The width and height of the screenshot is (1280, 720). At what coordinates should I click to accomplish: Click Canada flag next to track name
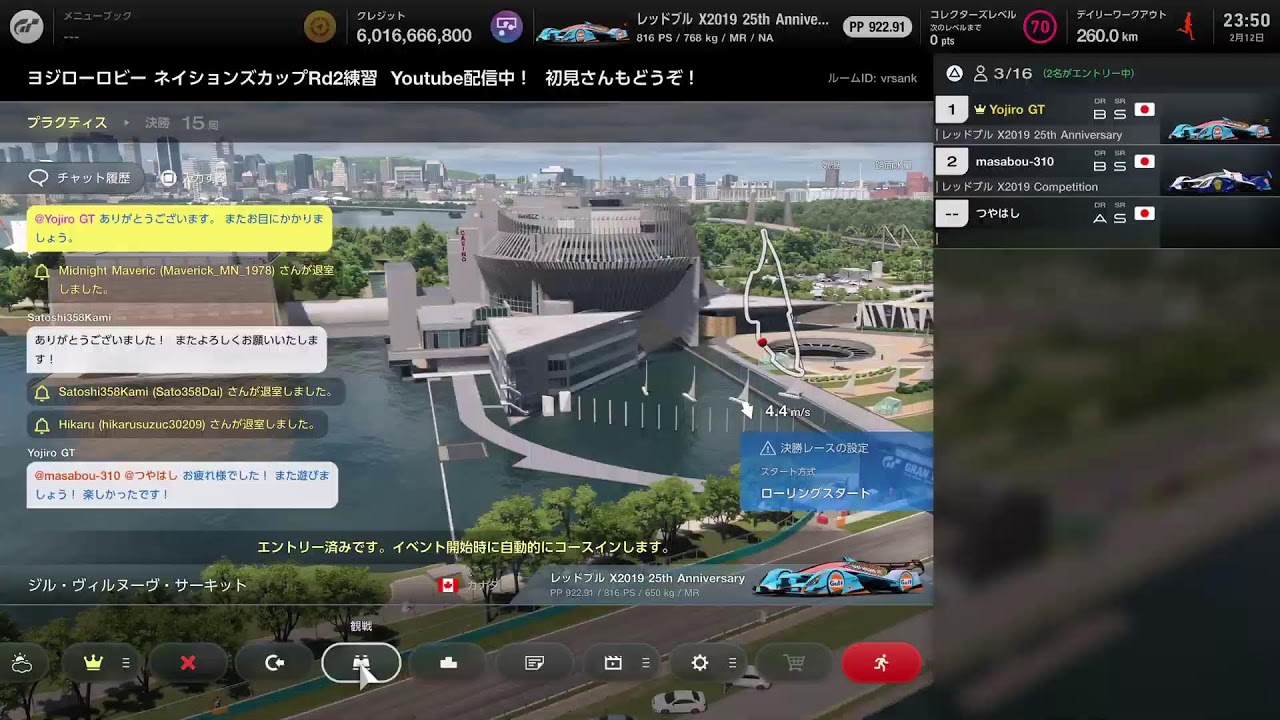[448, 585]
